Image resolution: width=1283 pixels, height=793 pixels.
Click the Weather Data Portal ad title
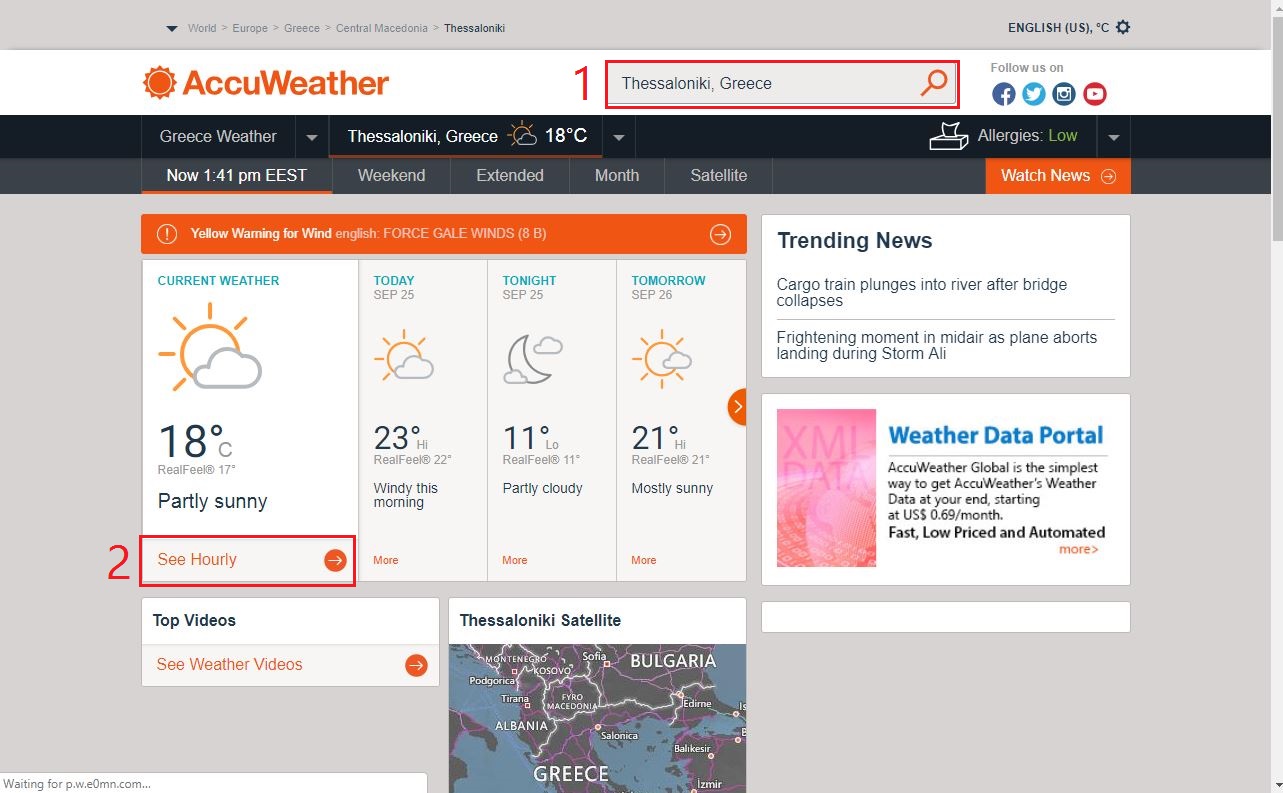pyautogui.click(x=995, y=435)
